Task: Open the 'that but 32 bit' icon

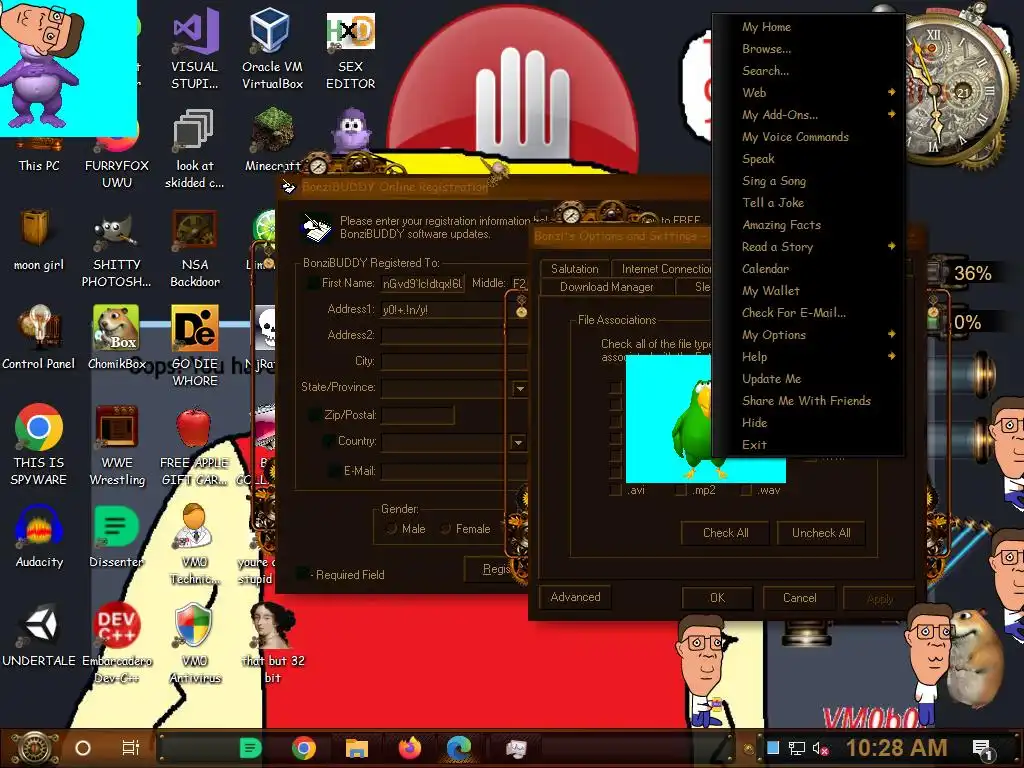Action: click(273, 643)
